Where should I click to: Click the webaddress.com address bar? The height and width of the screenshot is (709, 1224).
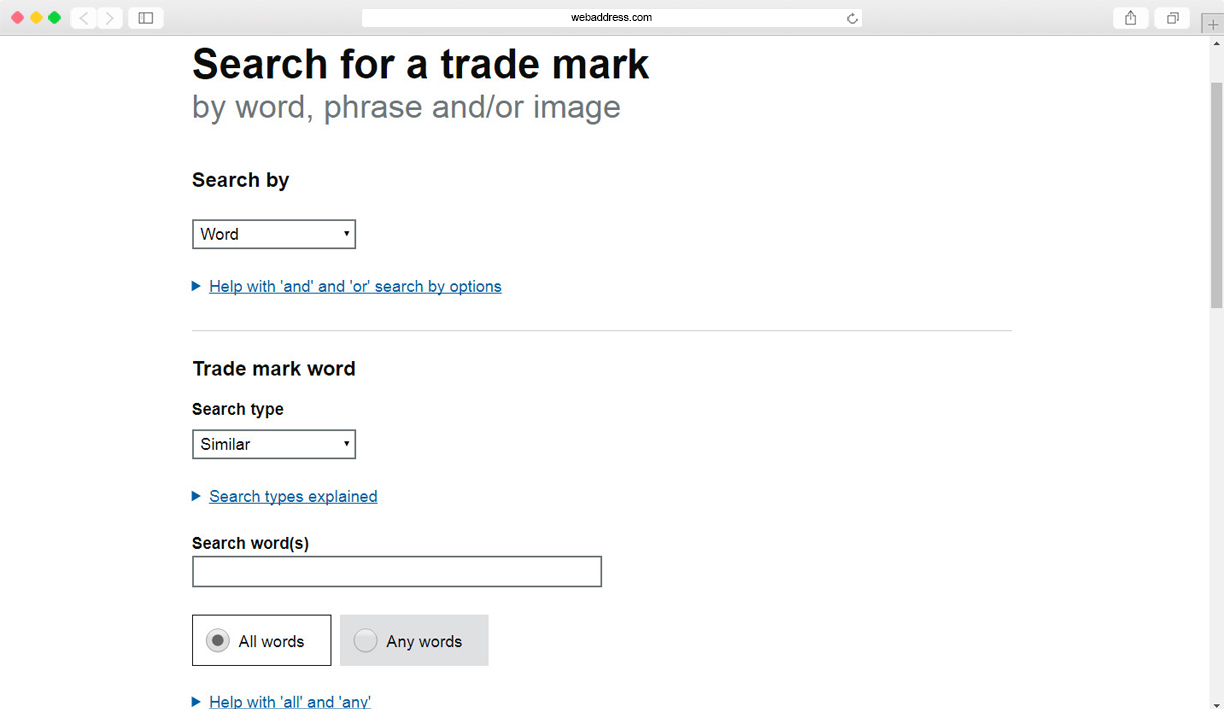click(x=611, y=18)
